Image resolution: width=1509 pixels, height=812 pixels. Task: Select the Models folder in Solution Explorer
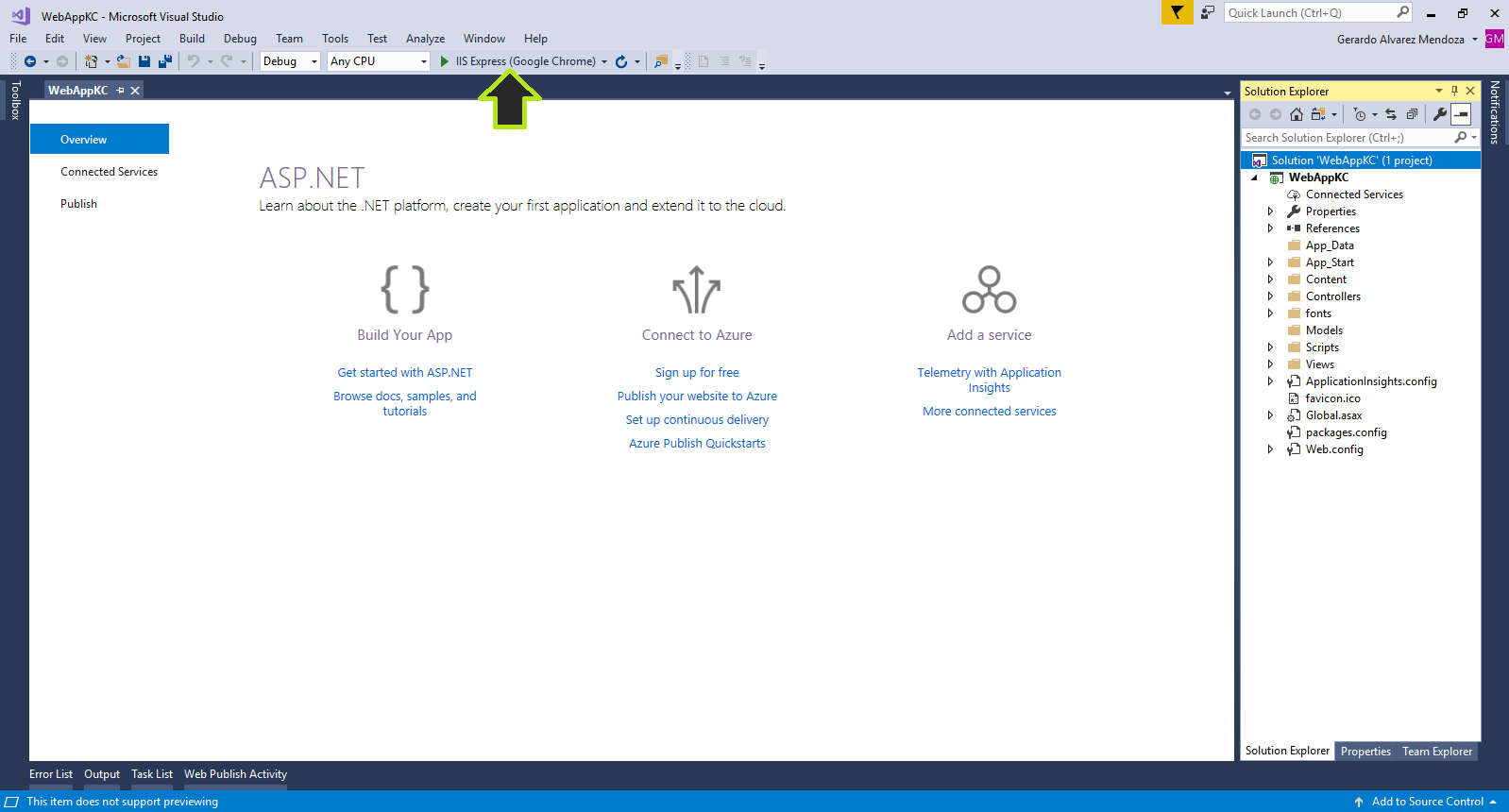point(1324,330)
